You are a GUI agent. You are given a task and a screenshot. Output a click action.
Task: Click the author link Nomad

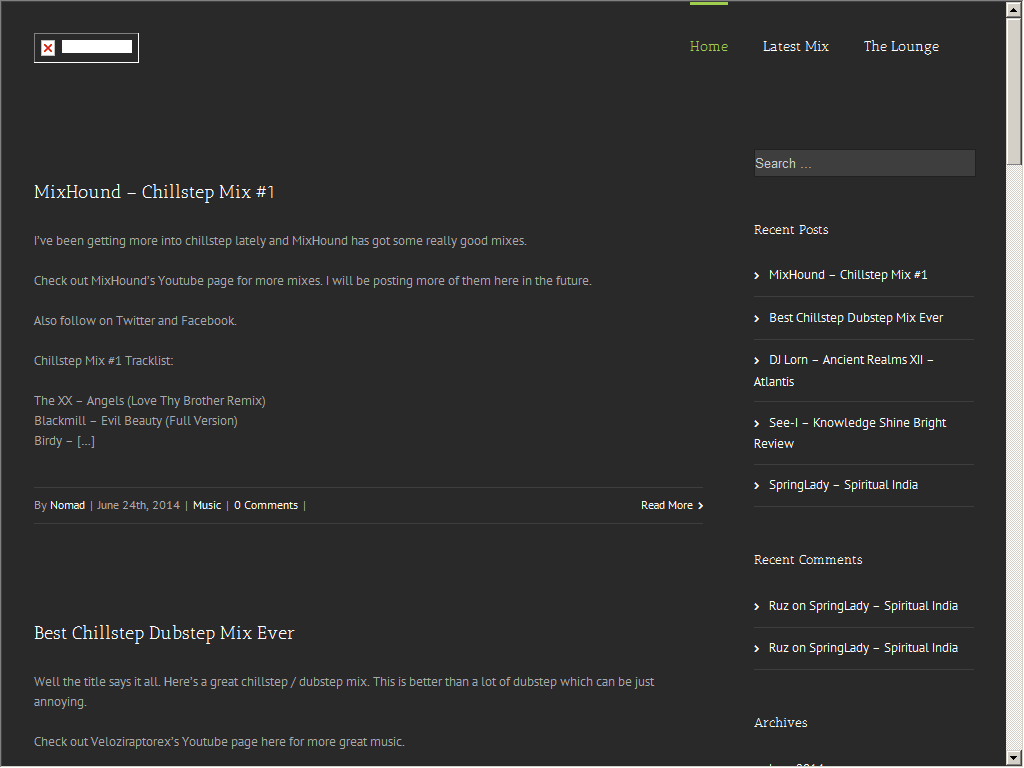click(67, 505)
